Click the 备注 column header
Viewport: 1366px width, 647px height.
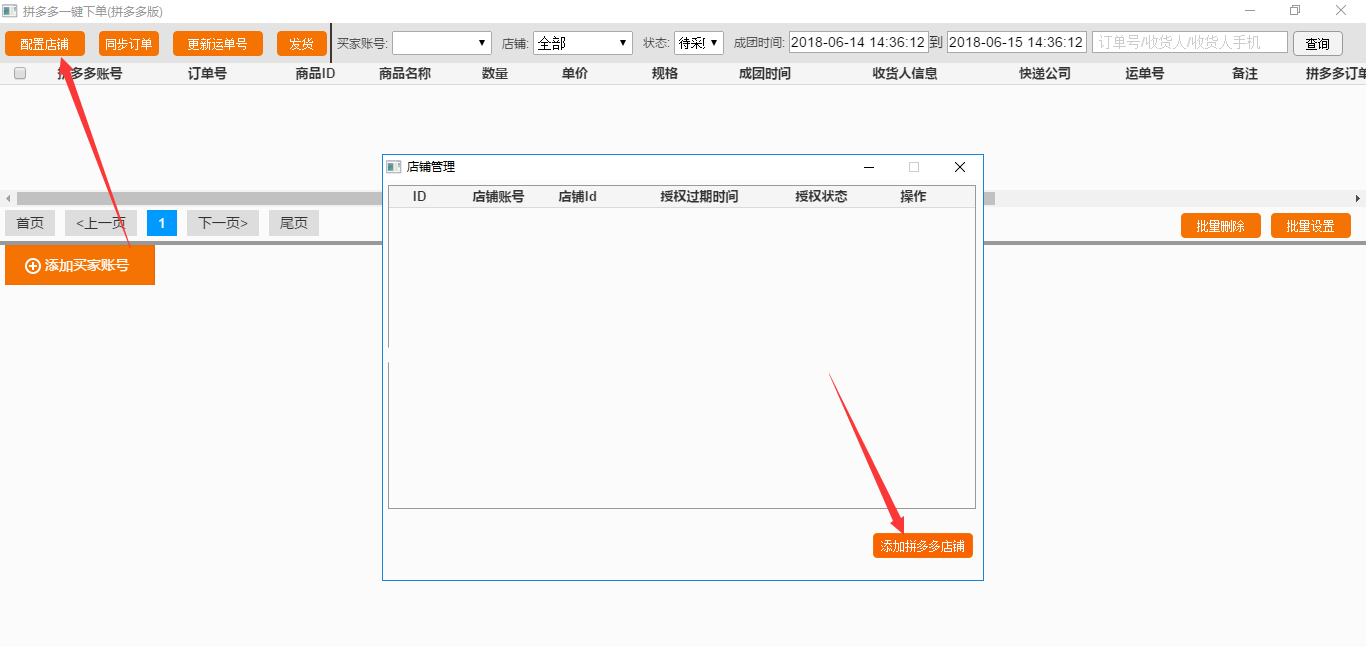1245,73
